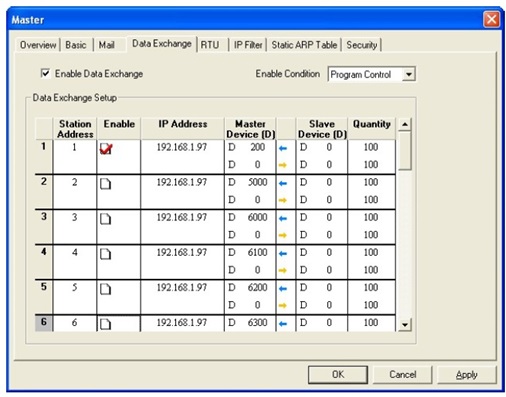Click IP address cell of station 4
The width and height of the screenshot is (506, 397).
[x=182, y=262]
